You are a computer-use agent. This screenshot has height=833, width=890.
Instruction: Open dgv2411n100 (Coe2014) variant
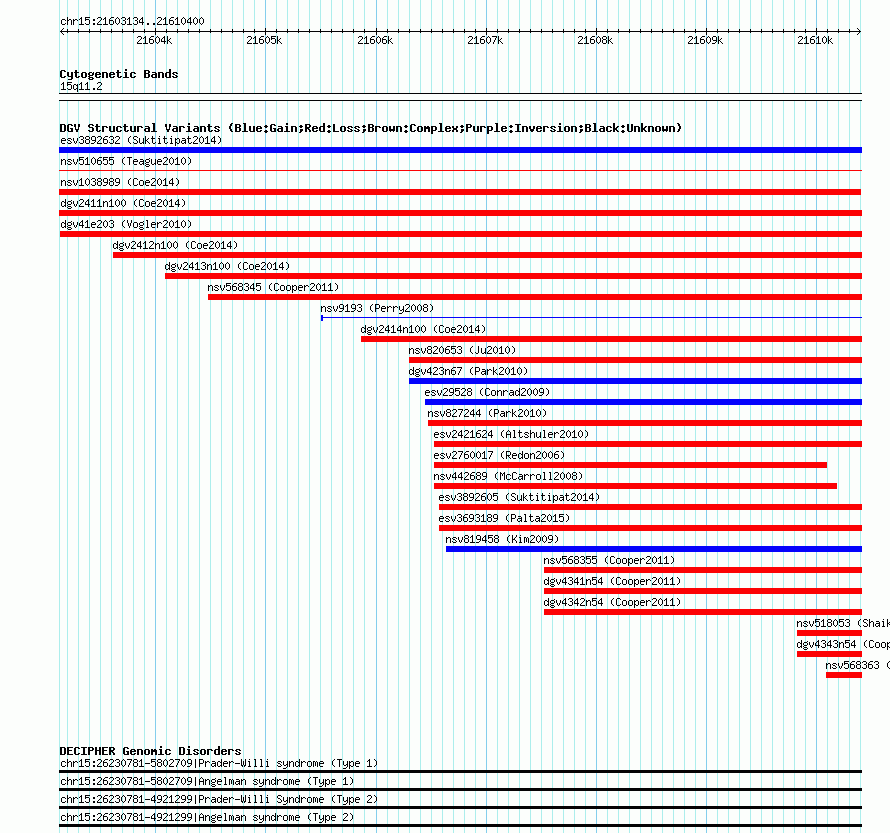(123, 203)
